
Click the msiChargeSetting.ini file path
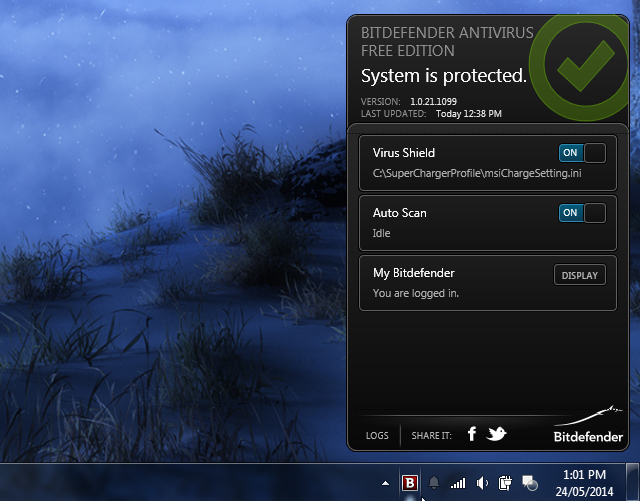(x=477, y=174)
